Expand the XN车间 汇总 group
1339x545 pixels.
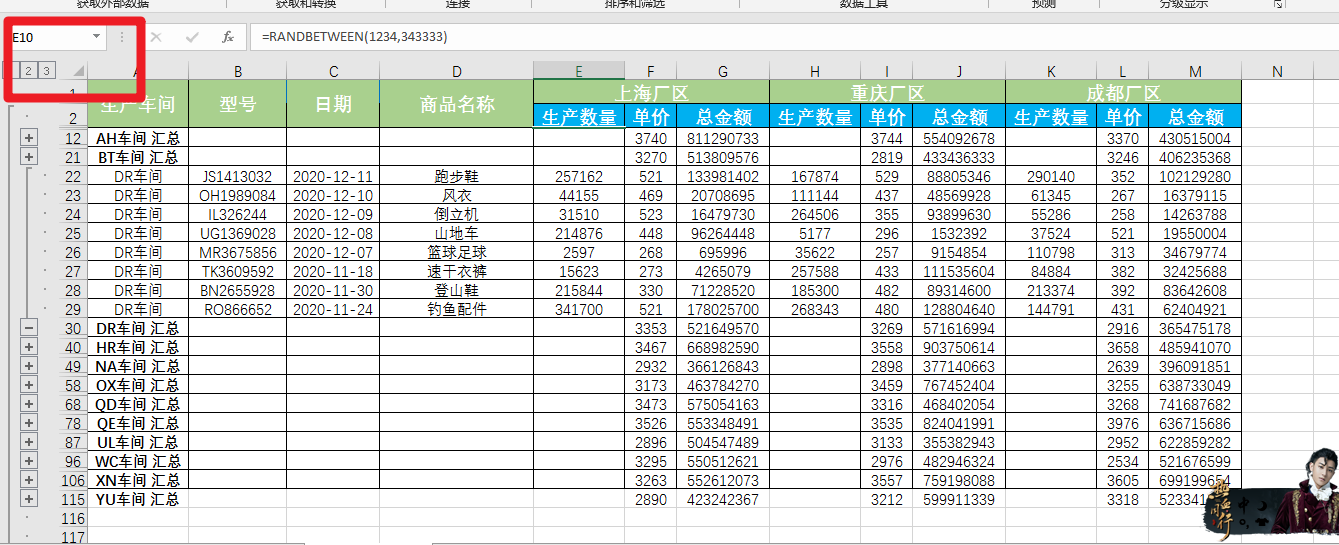coord(28,480)
